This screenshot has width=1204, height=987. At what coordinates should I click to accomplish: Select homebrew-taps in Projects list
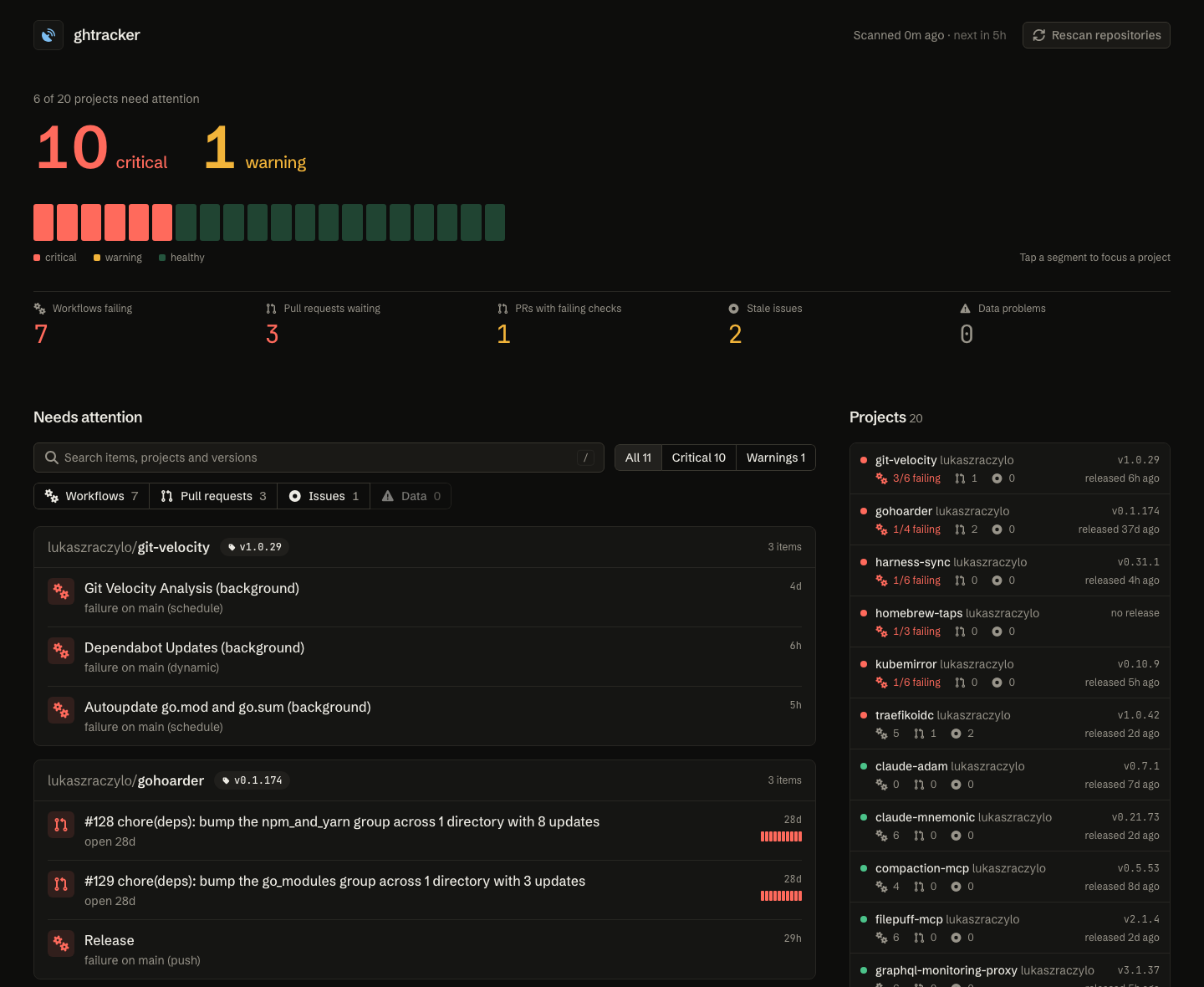tap(1010, 621)
